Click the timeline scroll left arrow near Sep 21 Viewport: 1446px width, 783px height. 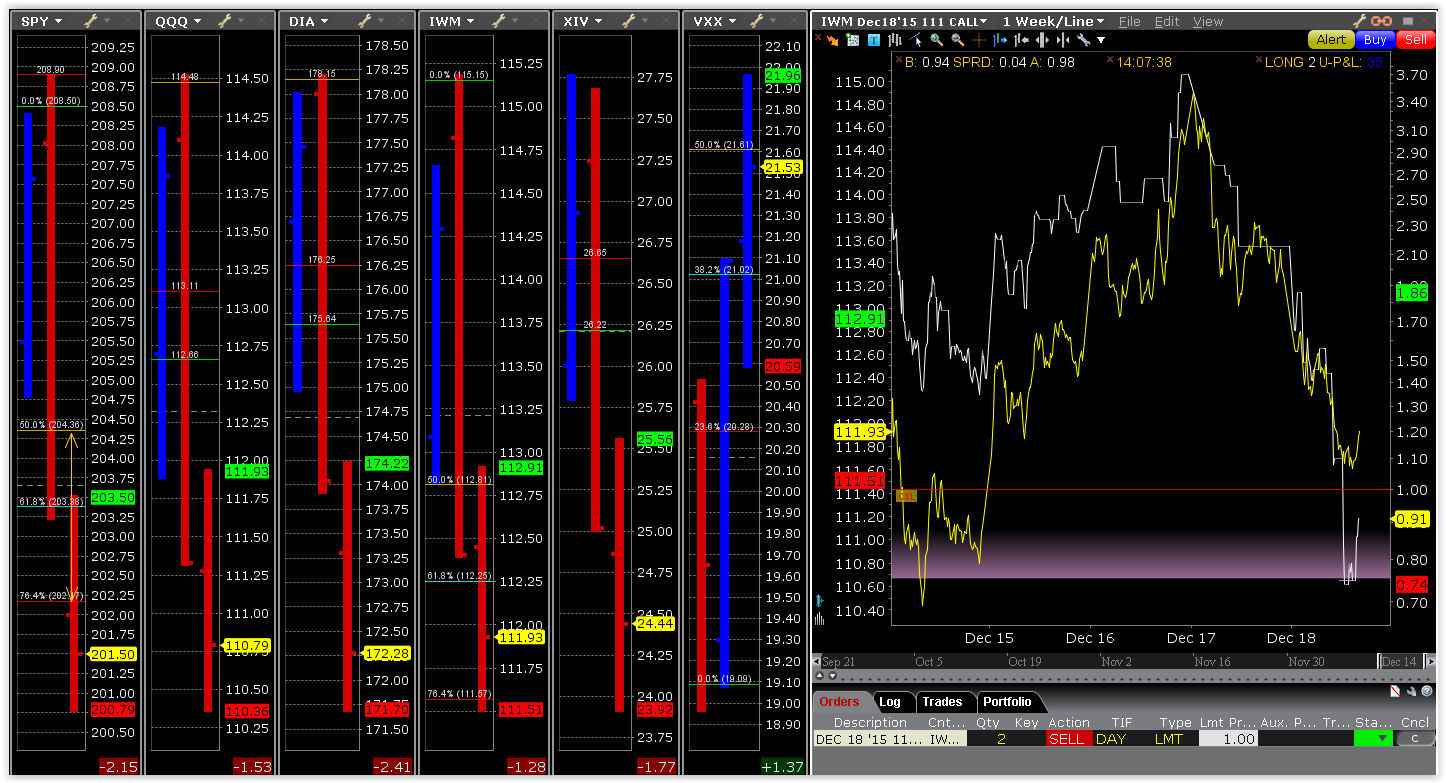click(x=816, y=661)
